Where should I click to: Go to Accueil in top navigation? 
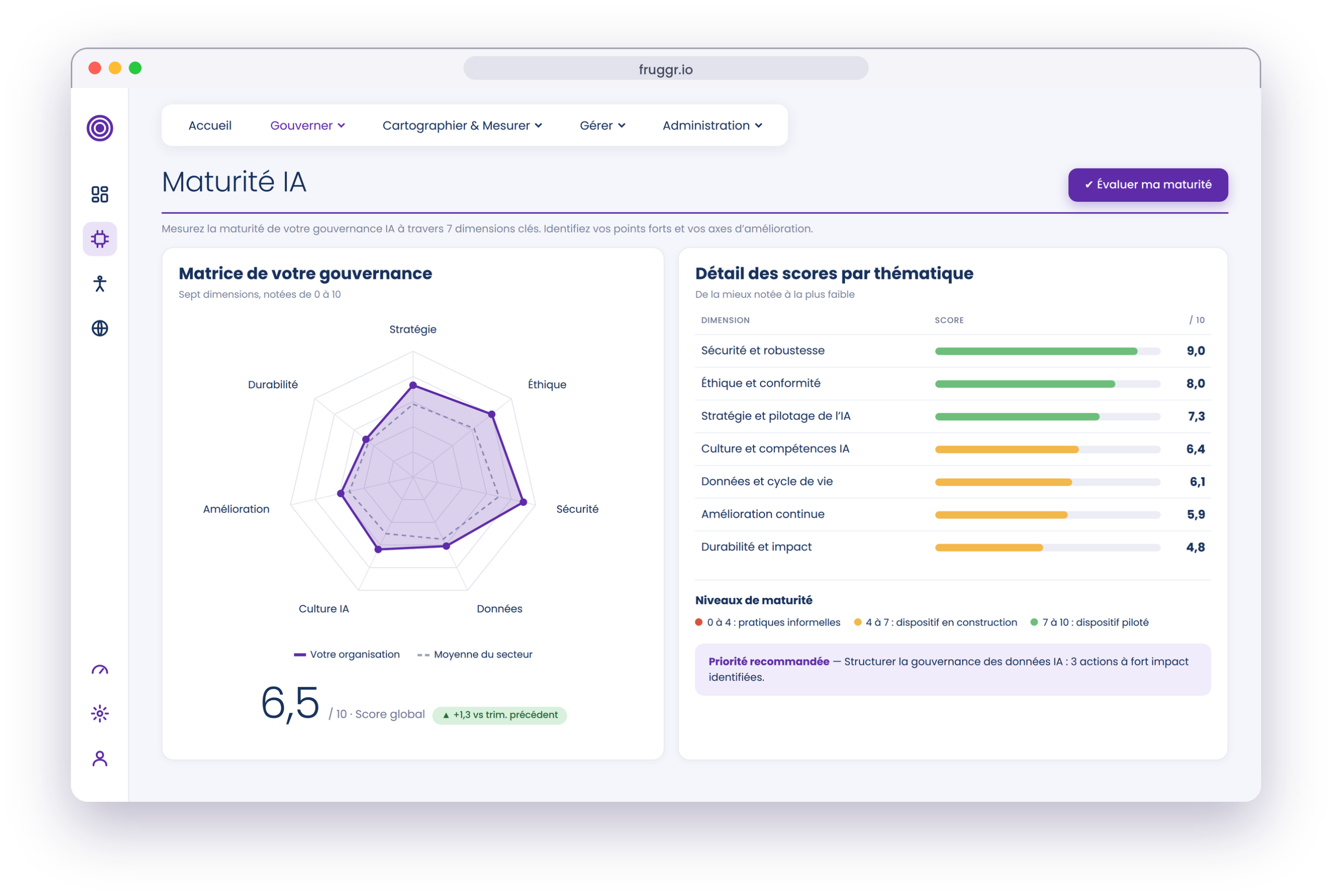click(210, 125)
